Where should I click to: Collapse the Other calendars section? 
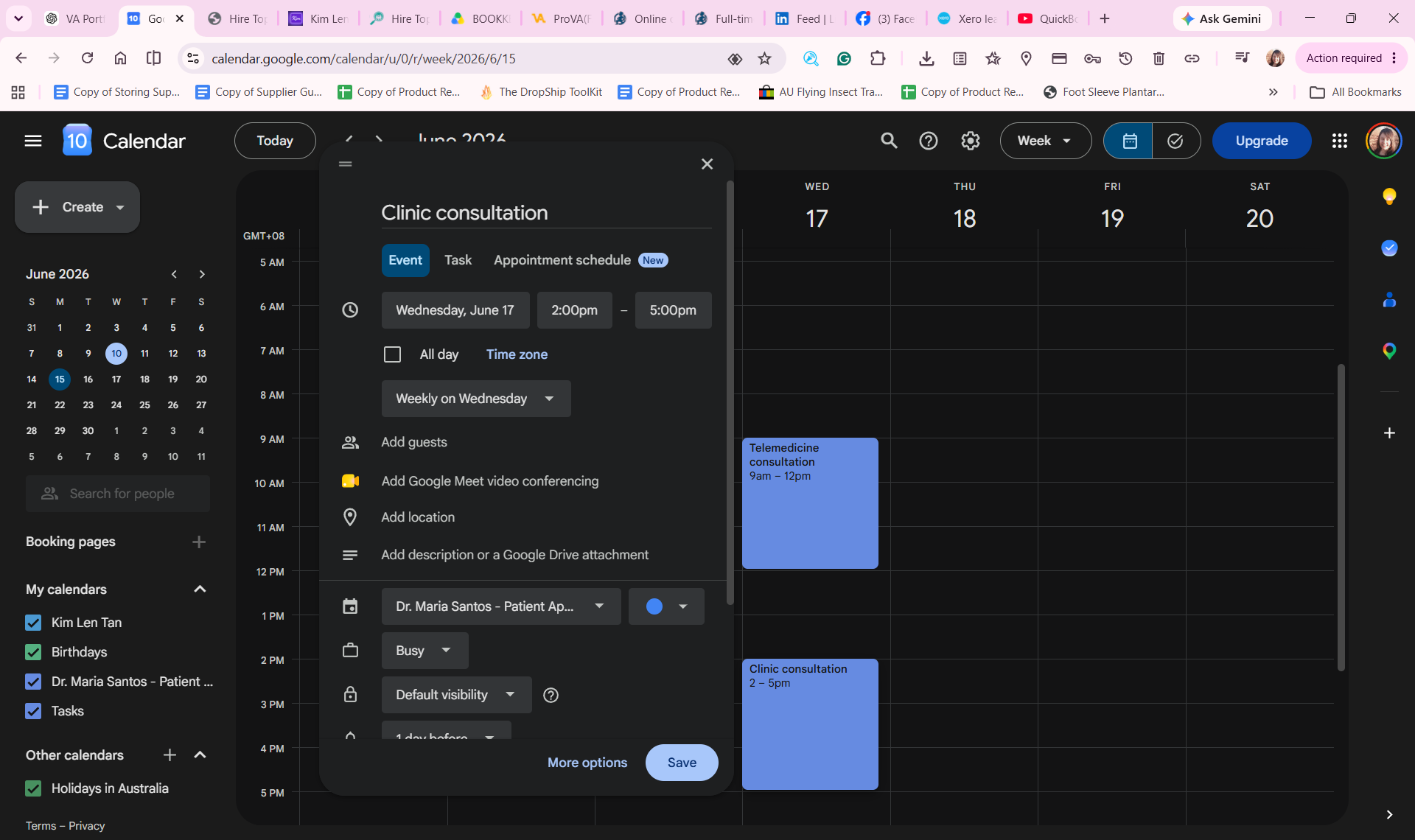tap(200, 755)
